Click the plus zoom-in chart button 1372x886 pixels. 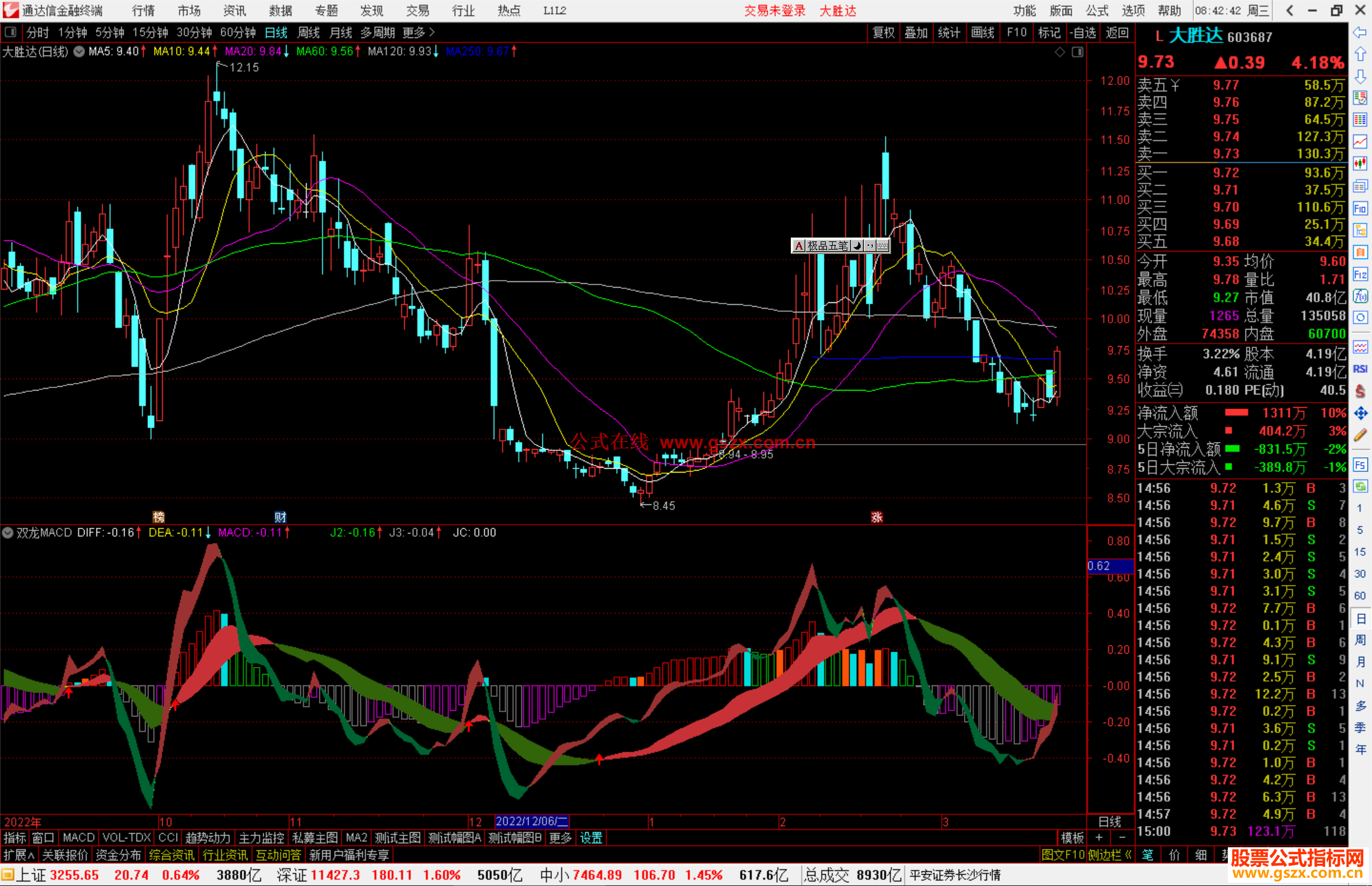(1100, 838)
